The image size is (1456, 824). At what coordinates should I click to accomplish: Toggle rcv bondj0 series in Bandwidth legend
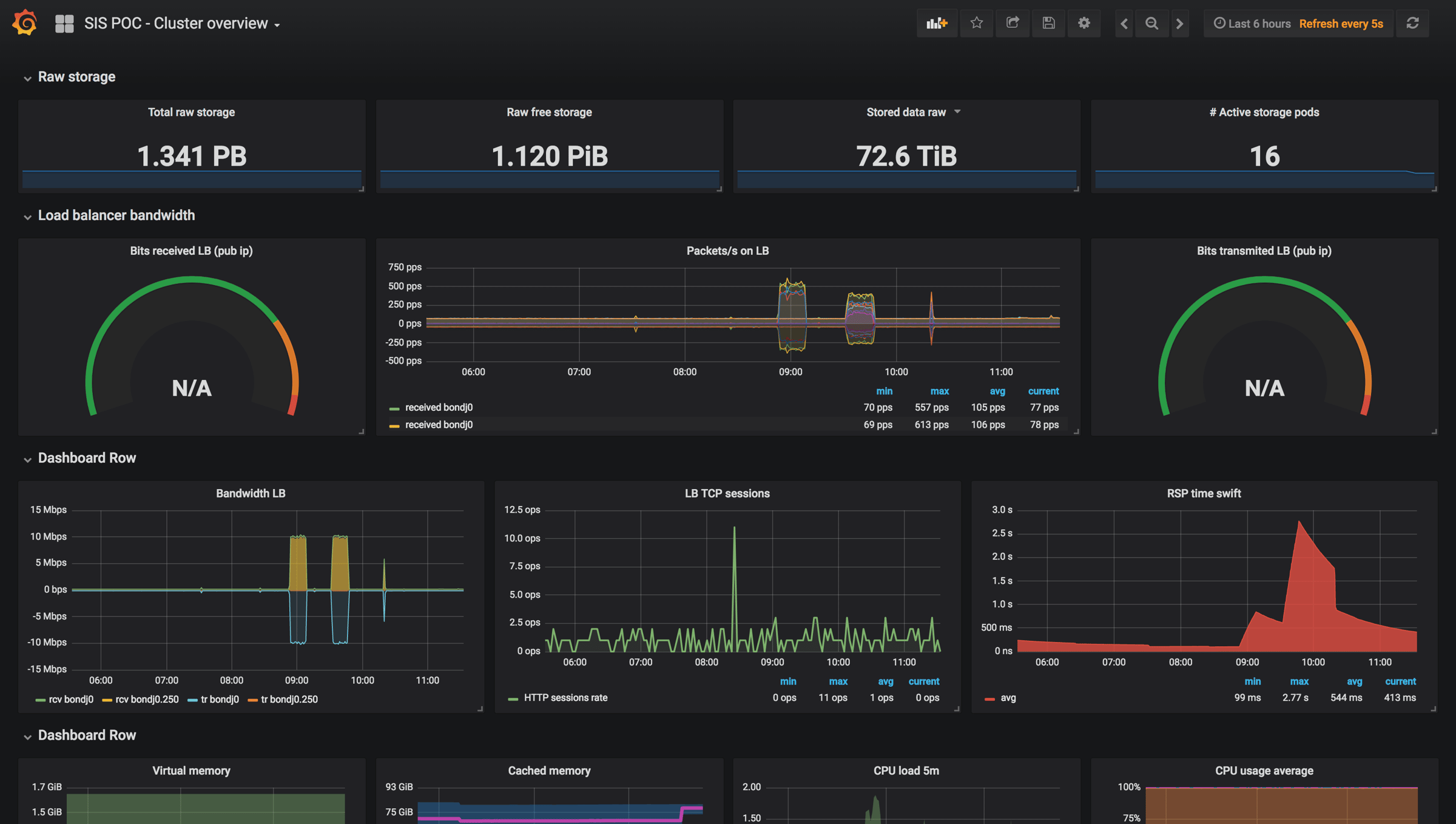click(x=70, y=699)
